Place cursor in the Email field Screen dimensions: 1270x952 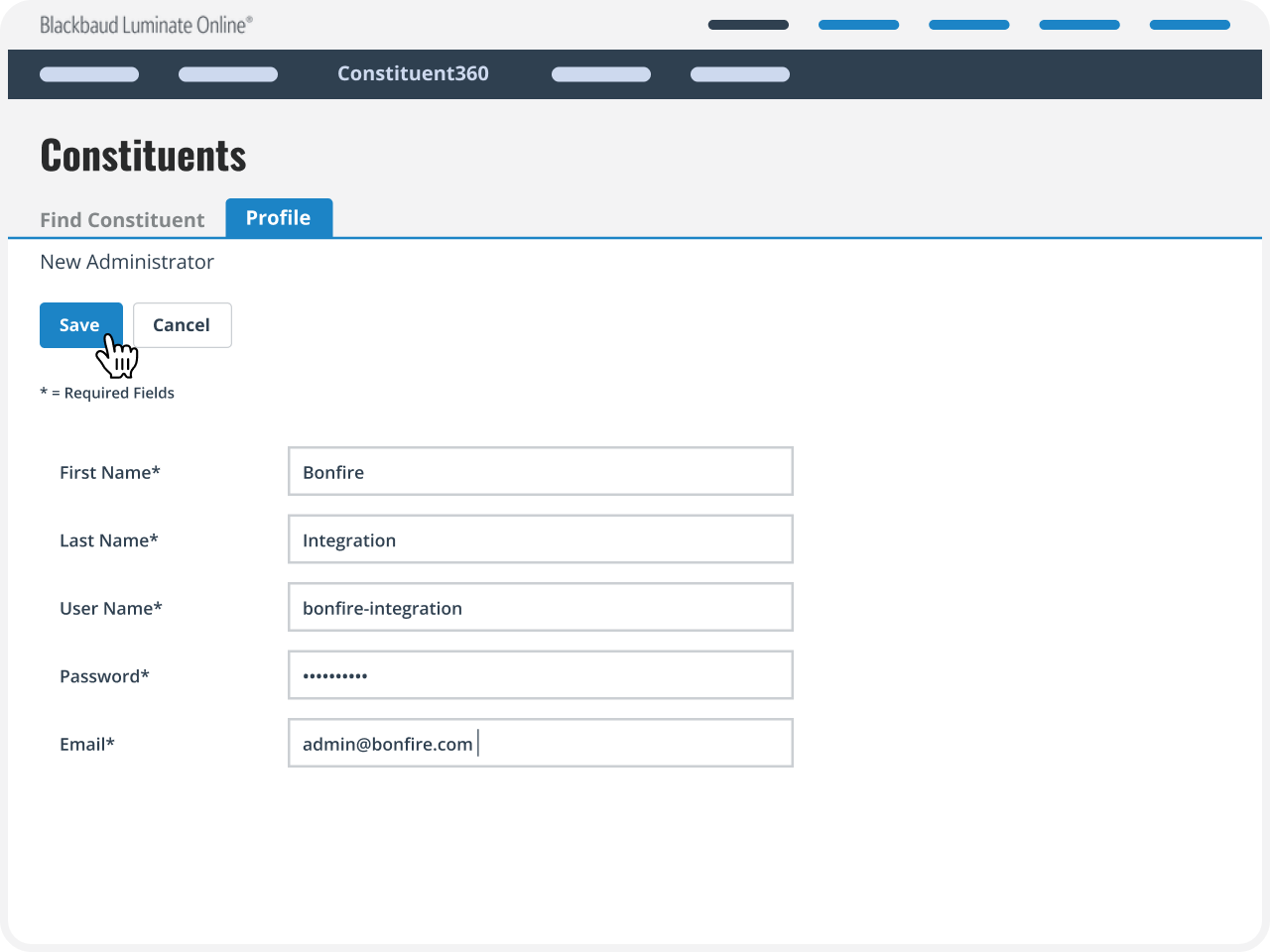tap(540, 743)
